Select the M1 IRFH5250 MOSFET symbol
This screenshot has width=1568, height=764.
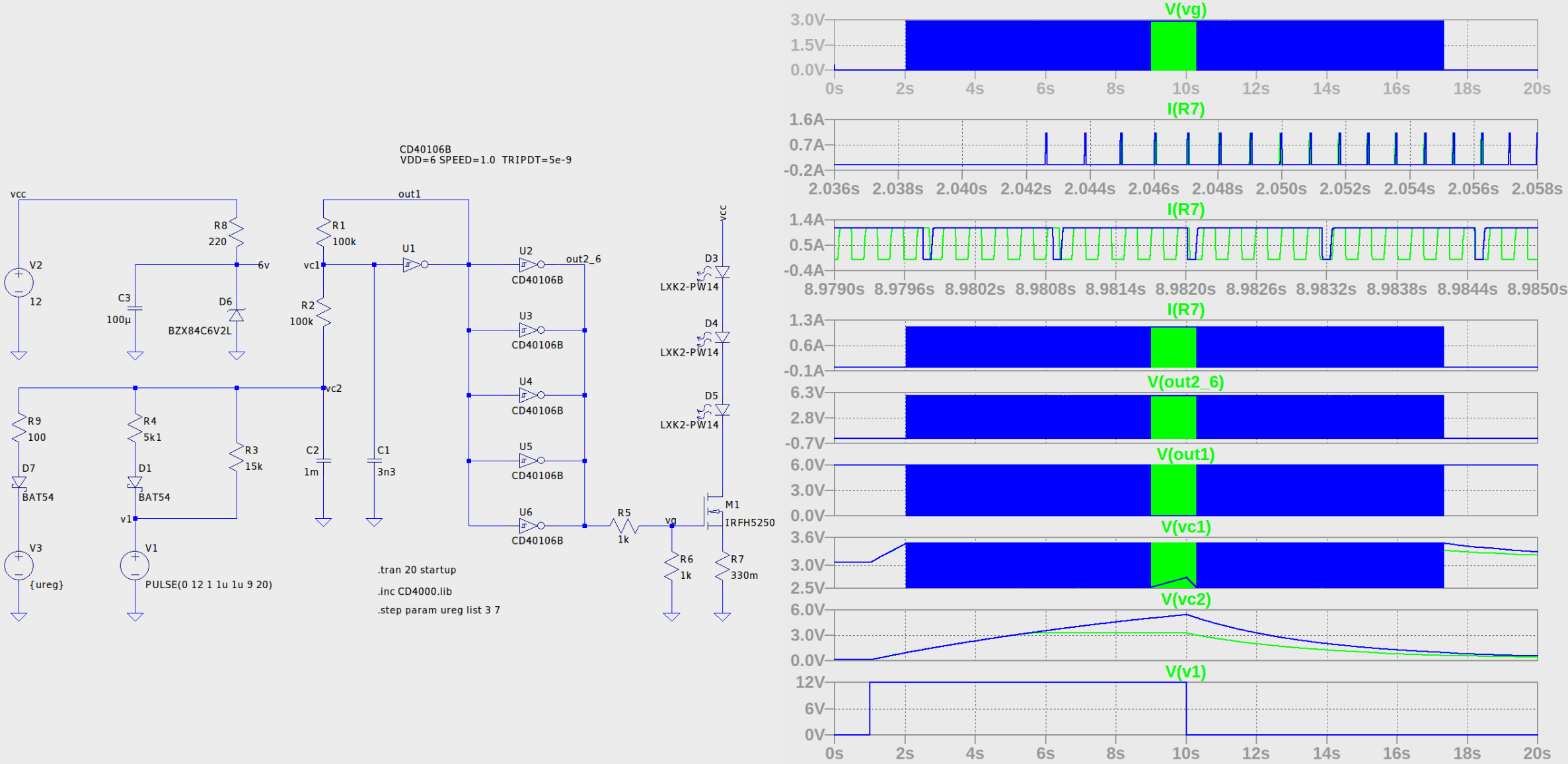(x=714, y=511)
